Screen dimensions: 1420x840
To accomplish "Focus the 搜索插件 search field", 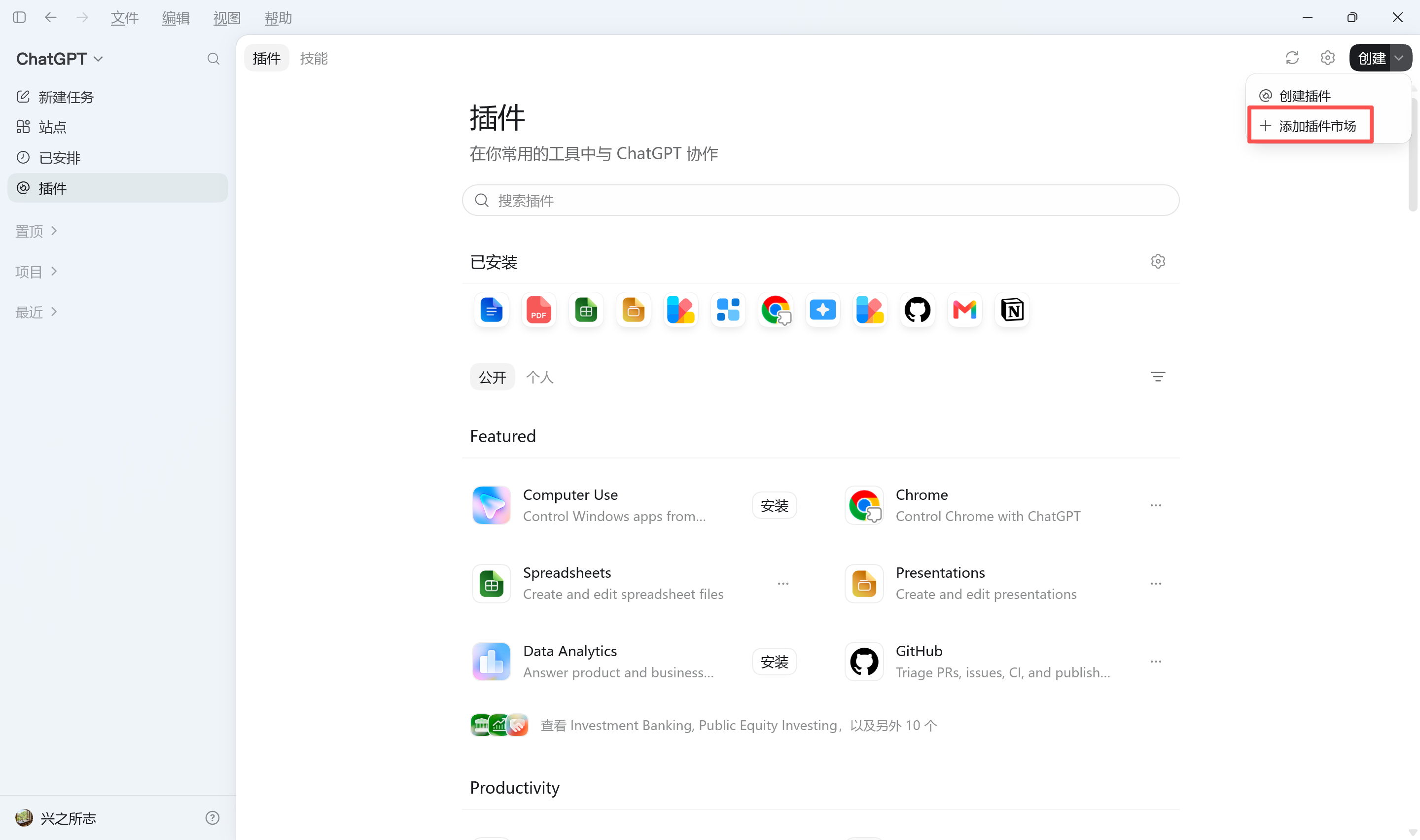I will (x=820, y=200).
